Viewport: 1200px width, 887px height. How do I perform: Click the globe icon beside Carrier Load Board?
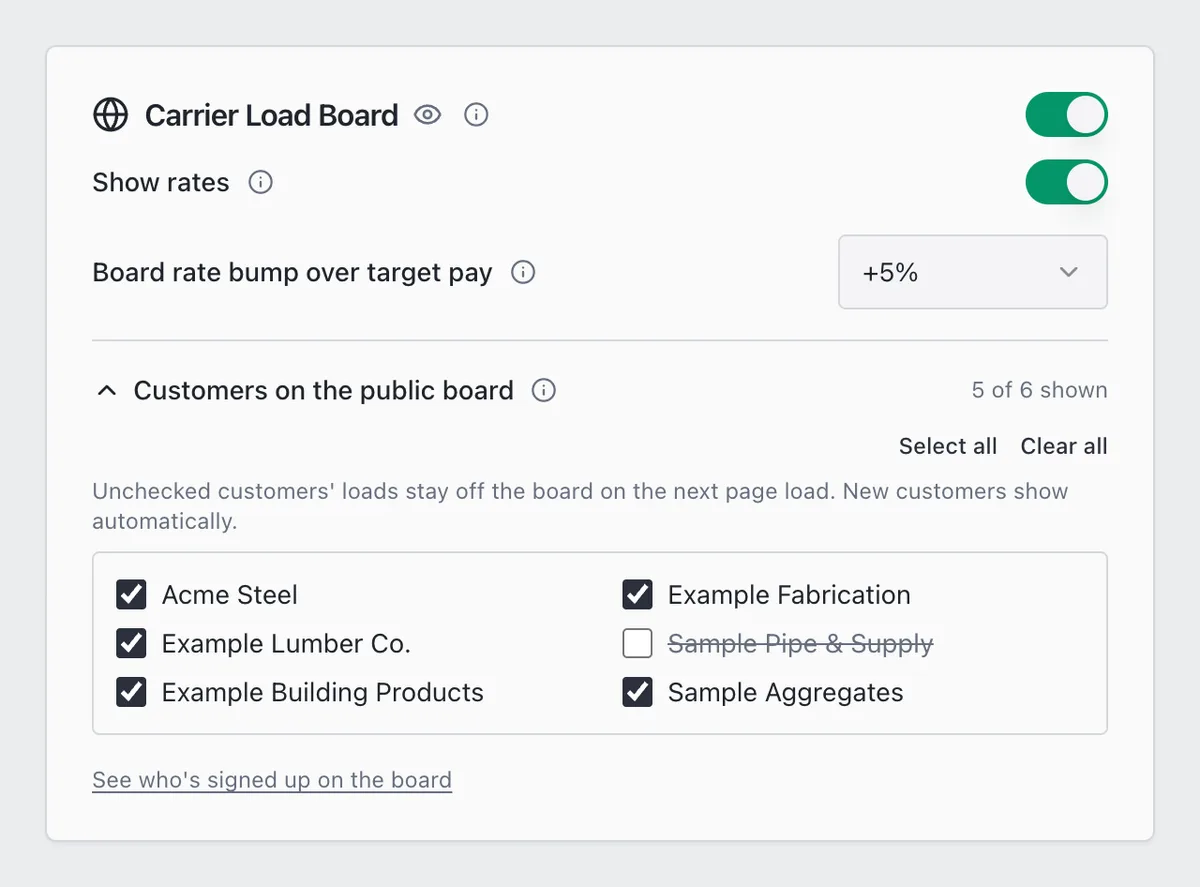pyautogui.click(x=110, y=115)
